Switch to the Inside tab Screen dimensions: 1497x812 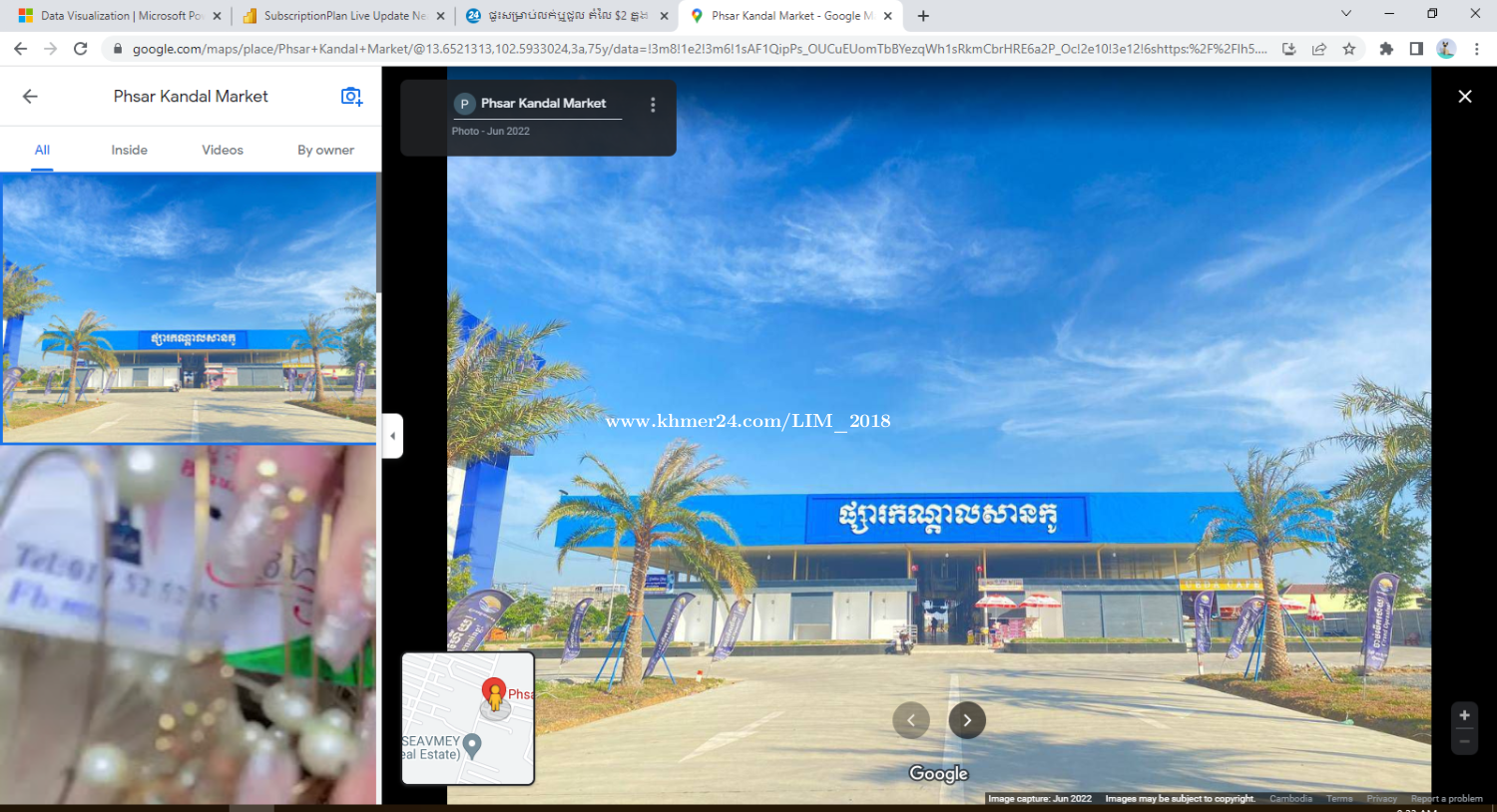(x=129, y=150)
